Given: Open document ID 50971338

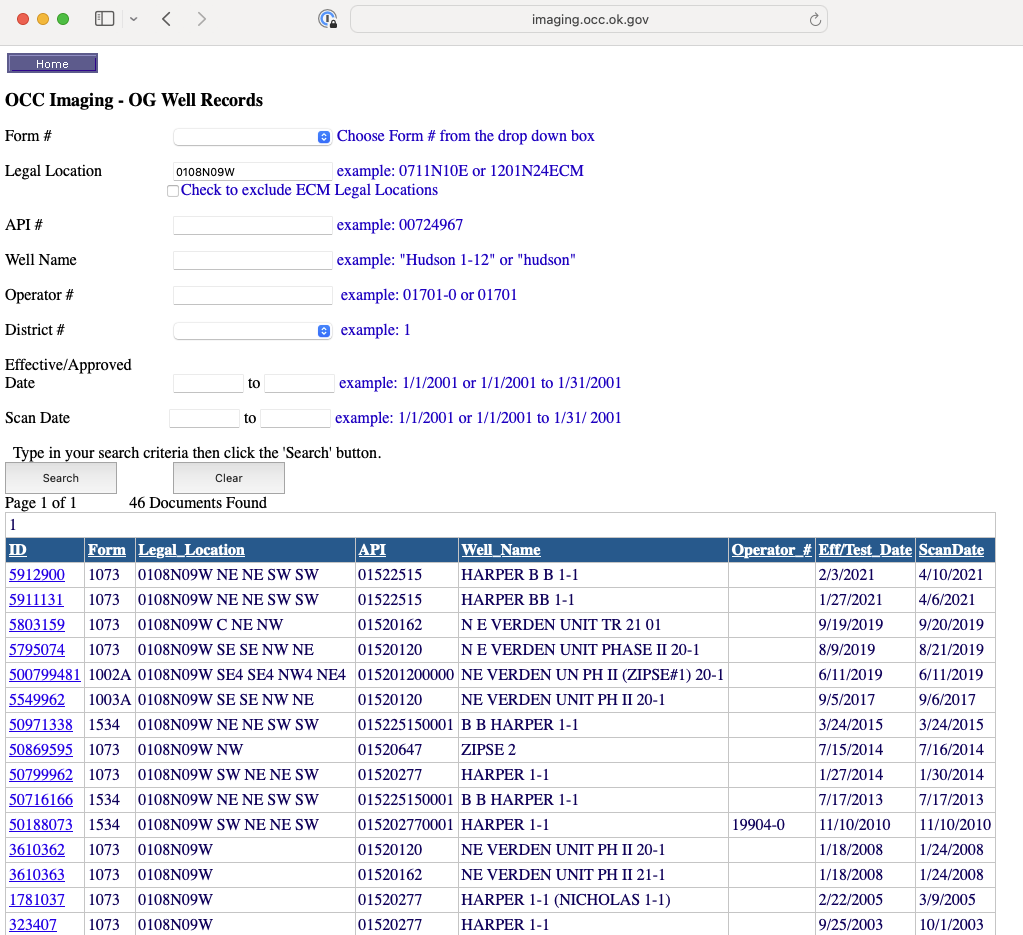Looking at the screenshot, I should click(41, 725).
